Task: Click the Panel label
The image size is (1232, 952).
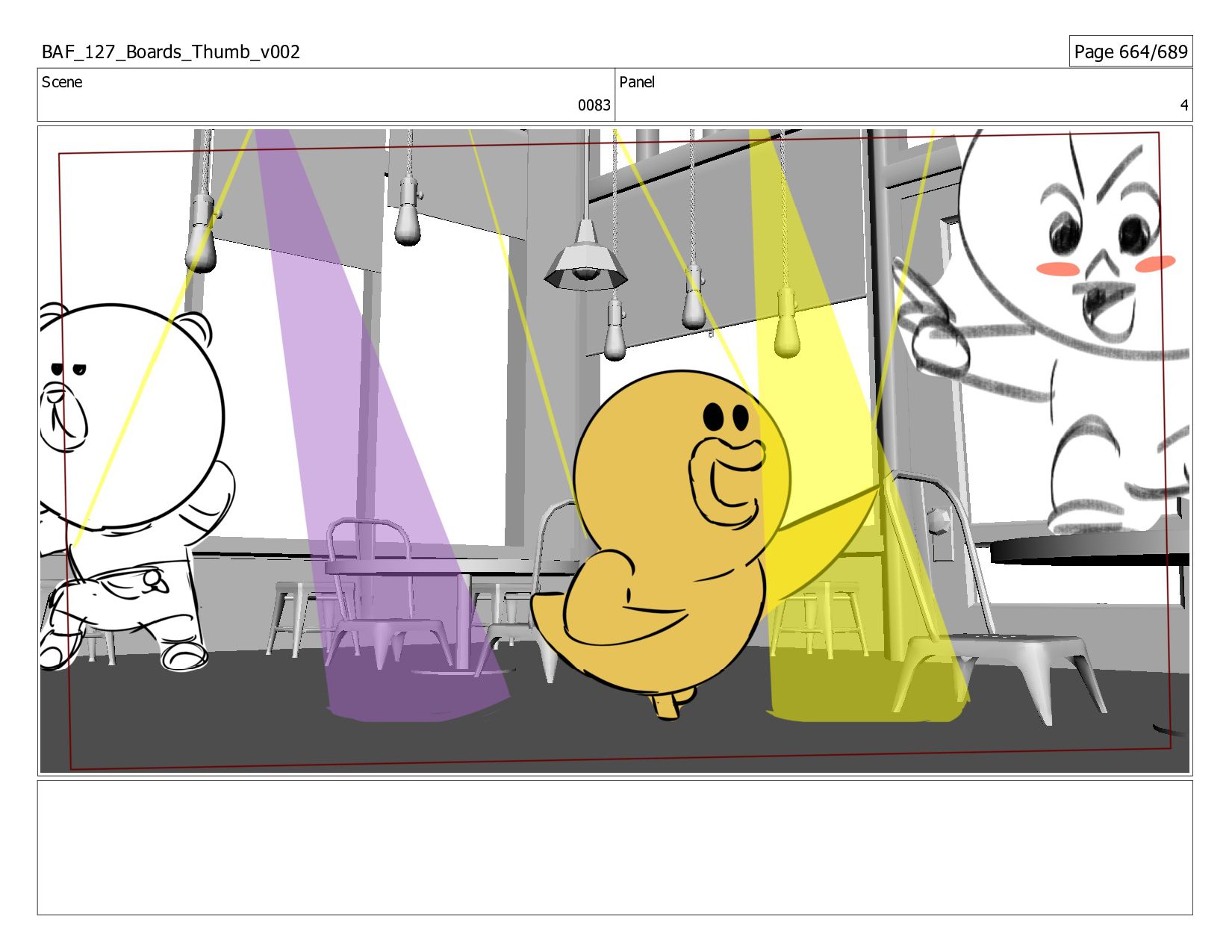Action: [x=637, y=82]
